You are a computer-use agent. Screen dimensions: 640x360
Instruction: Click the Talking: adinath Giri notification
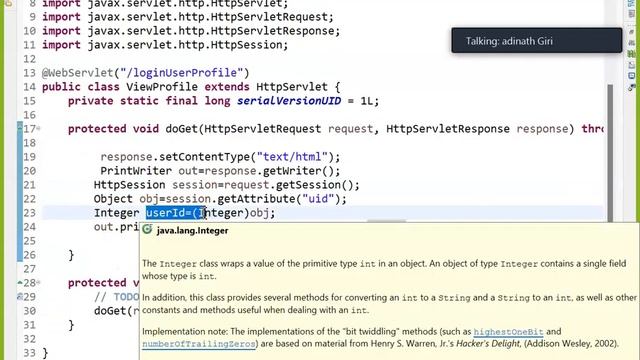536,40
